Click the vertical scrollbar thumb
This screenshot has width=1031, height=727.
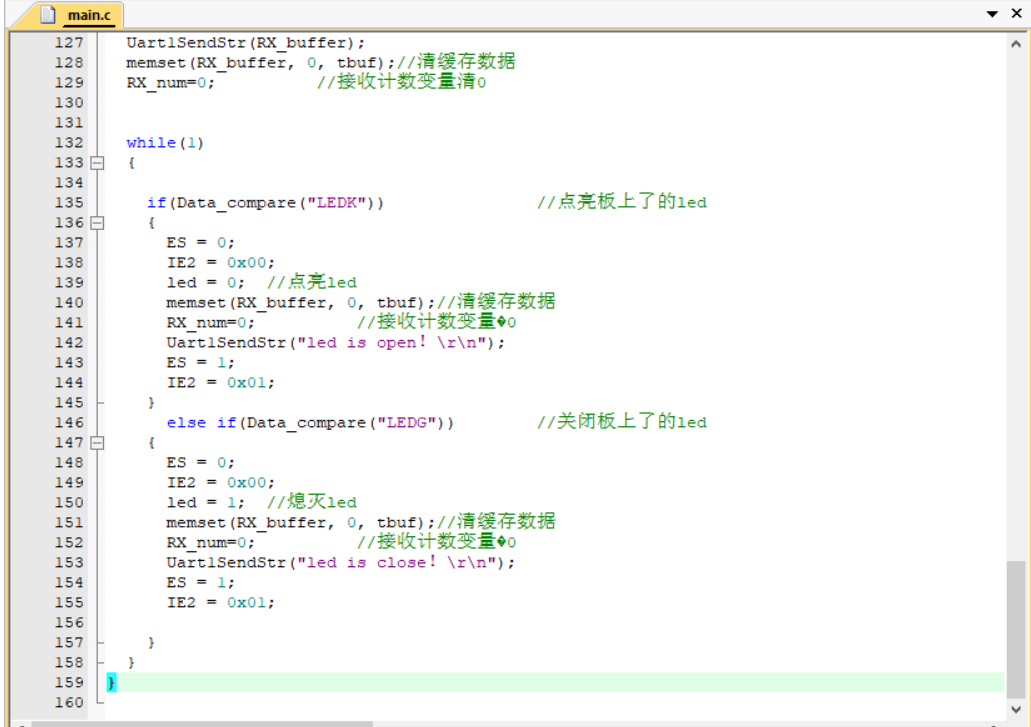pos(1015,628)
